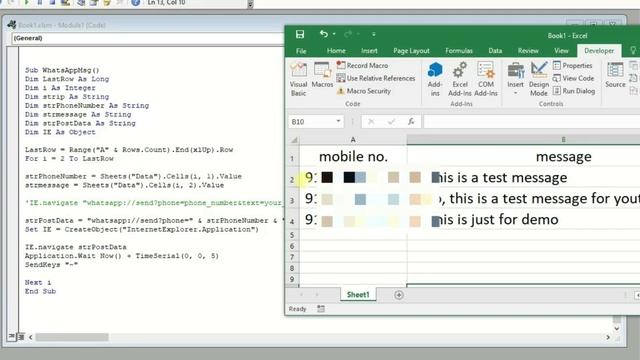
Task: Click the "End Sub" code line
Action: (x=40, y=291)
